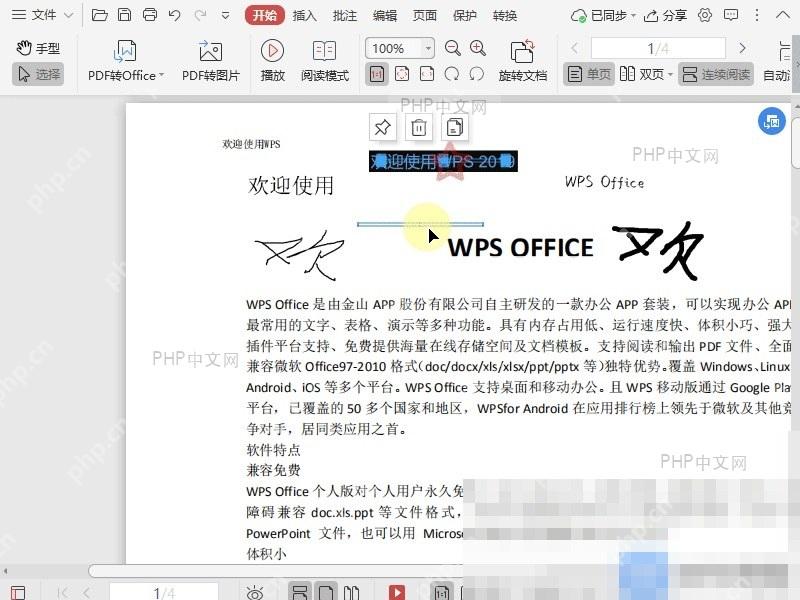Zoom in with the plus magnifier
The image size is (800, 600).
(478, 48)
